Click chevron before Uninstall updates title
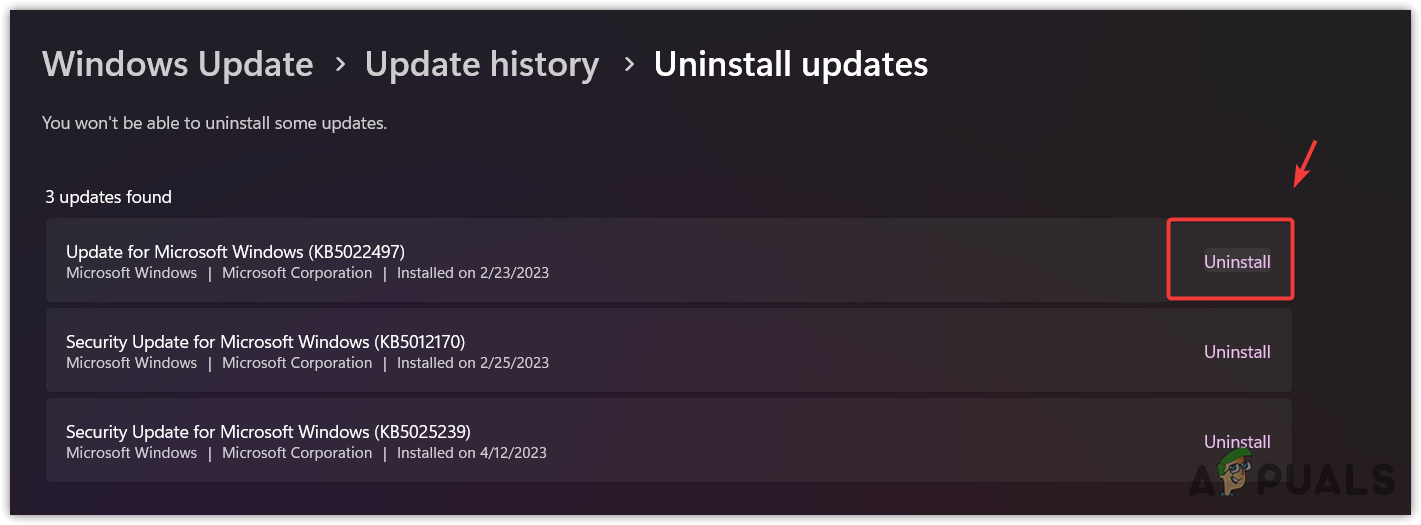This screenshot has height=525, width=1421. pyautogui.click(x=629, y=65)
